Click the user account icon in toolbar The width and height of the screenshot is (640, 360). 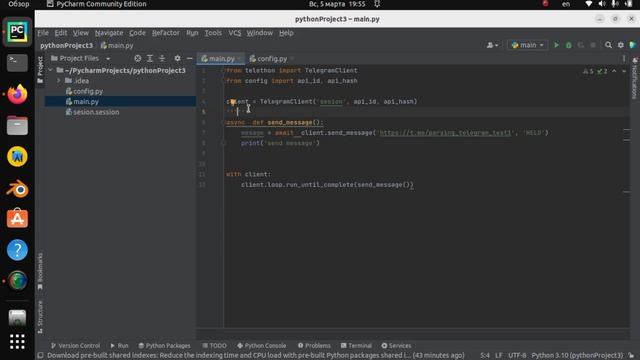(x=492, y=45)
